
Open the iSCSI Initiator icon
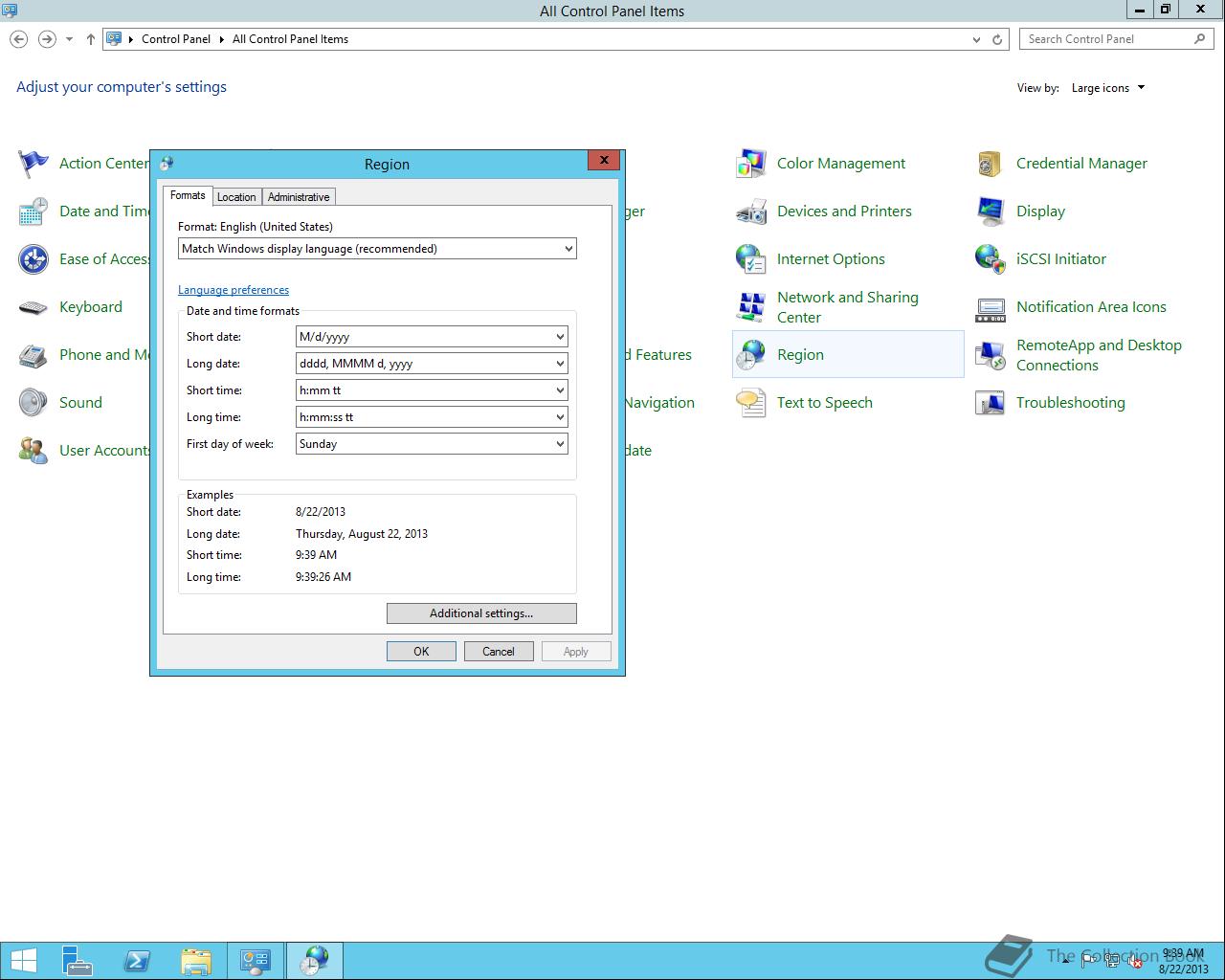click(x=991, y=259)
